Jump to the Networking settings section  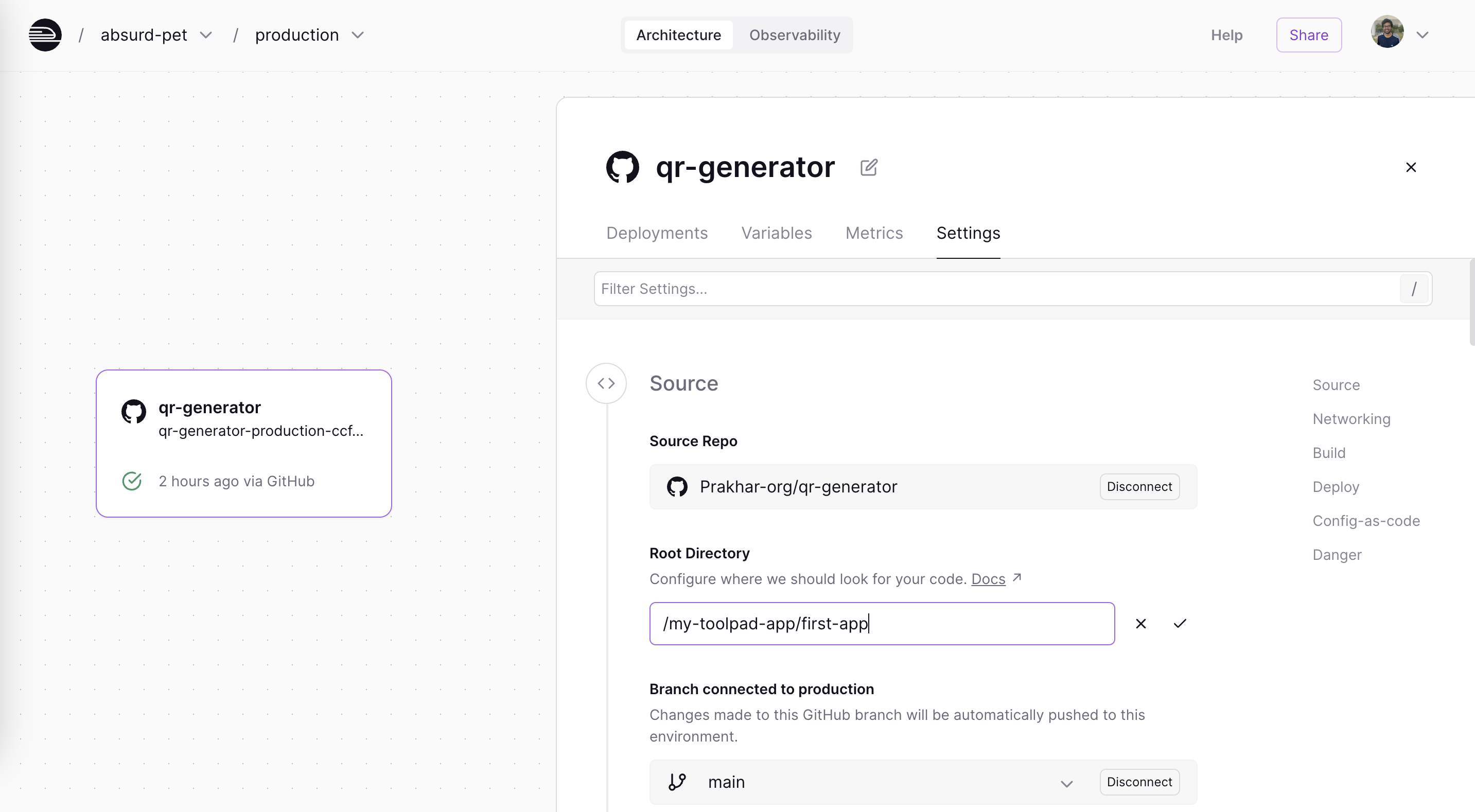(1351, 419)
